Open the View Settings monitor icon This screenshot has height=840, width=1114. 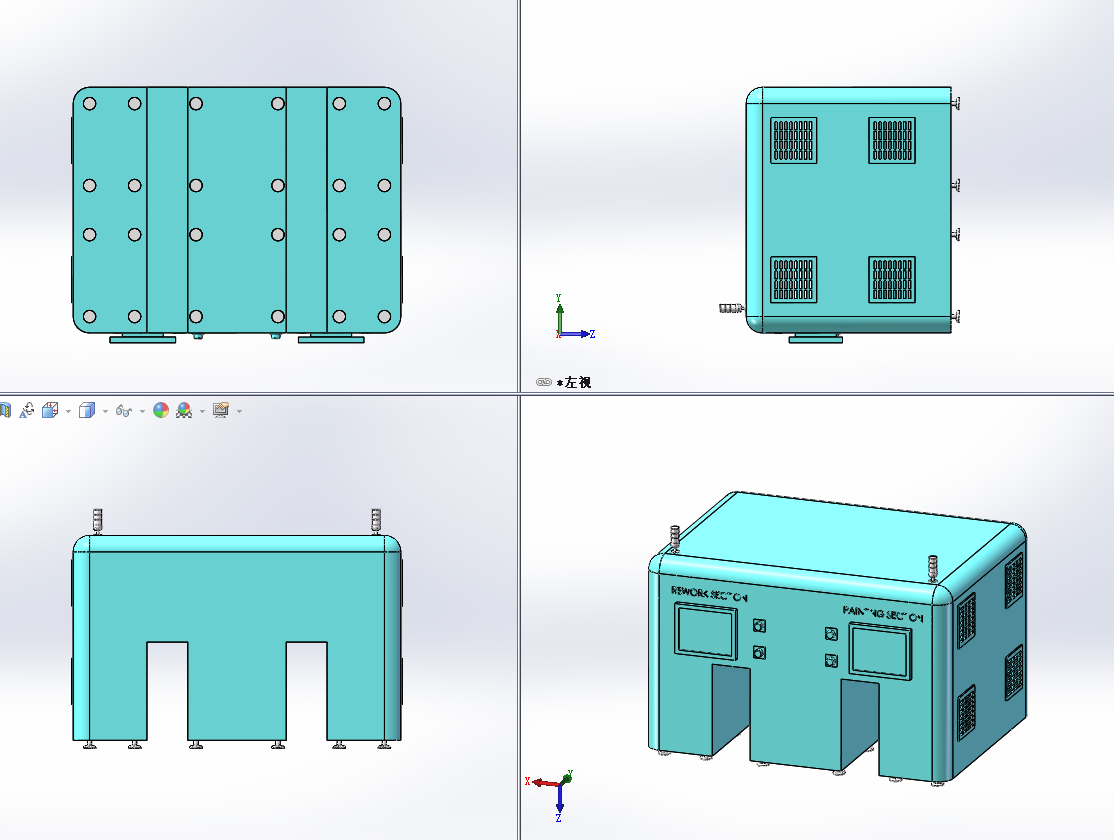point(221,411)
